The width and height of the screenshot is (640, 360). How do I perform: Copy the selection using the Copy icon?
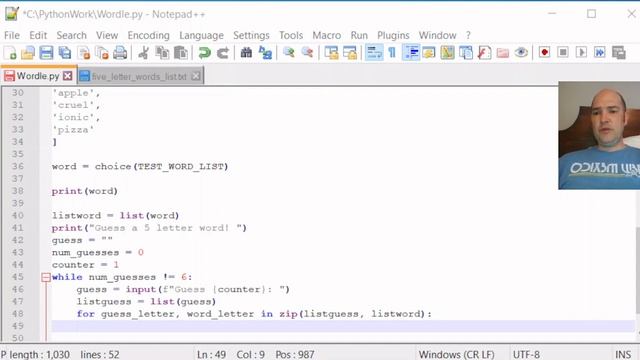162,53
